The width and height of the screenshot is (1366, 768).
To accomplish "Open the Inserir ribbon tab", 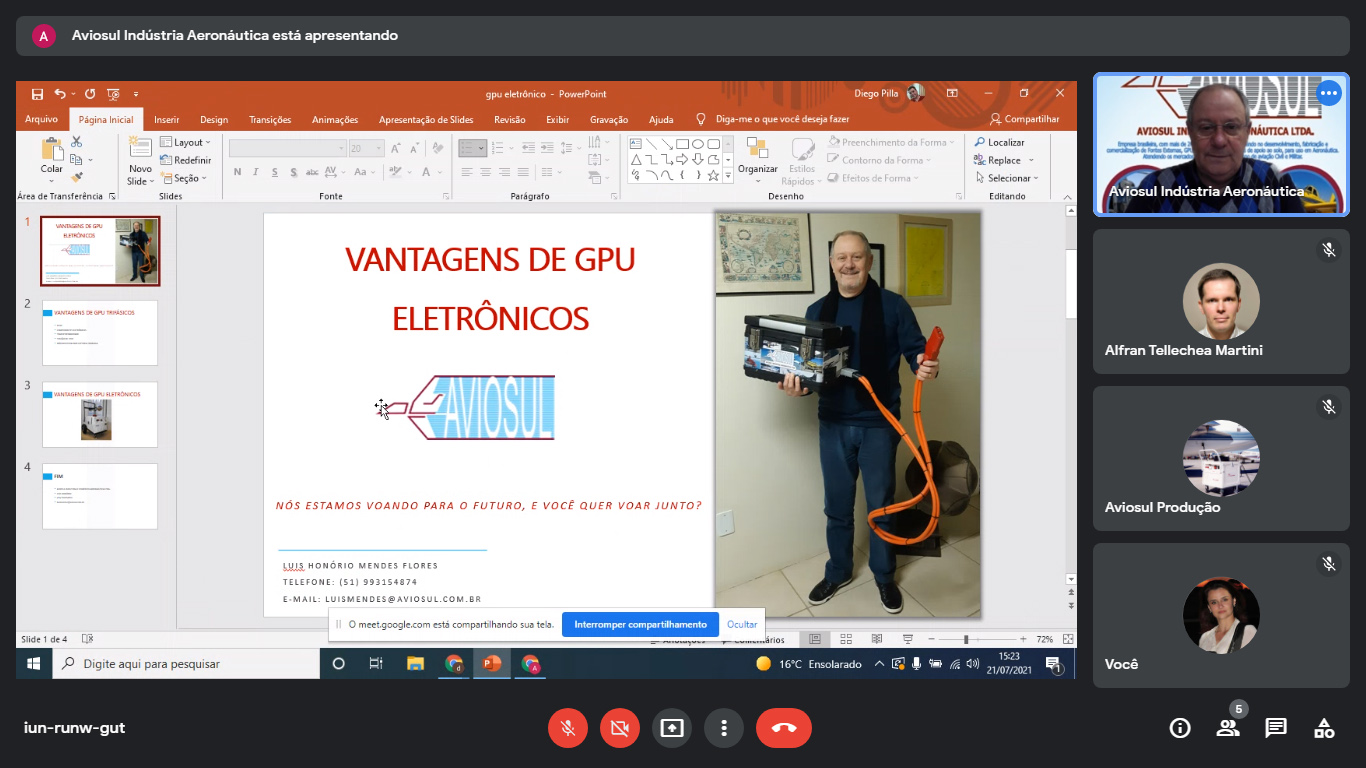I will (167, 120).
